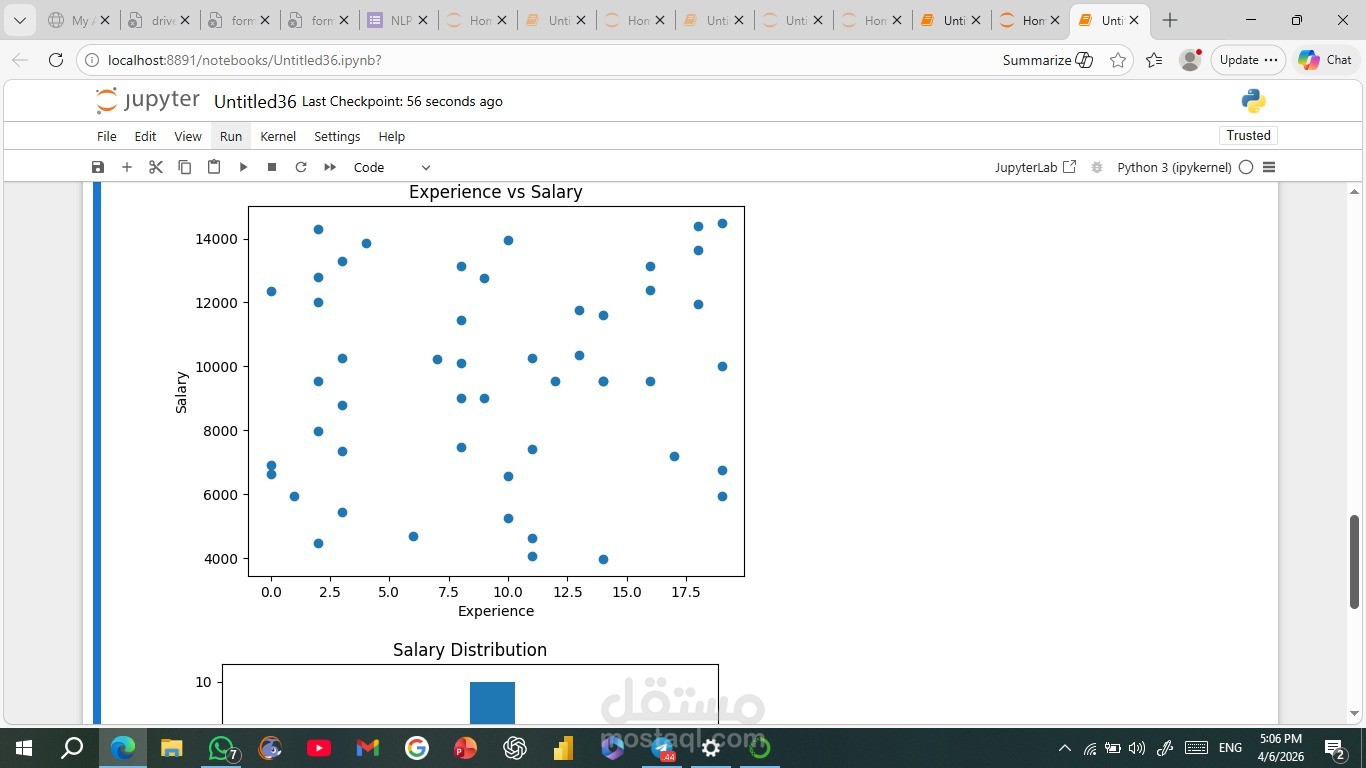This screenshot has width=1366, height=768.
Task: Open the Kernel menu
Action: tap(278, 136)
